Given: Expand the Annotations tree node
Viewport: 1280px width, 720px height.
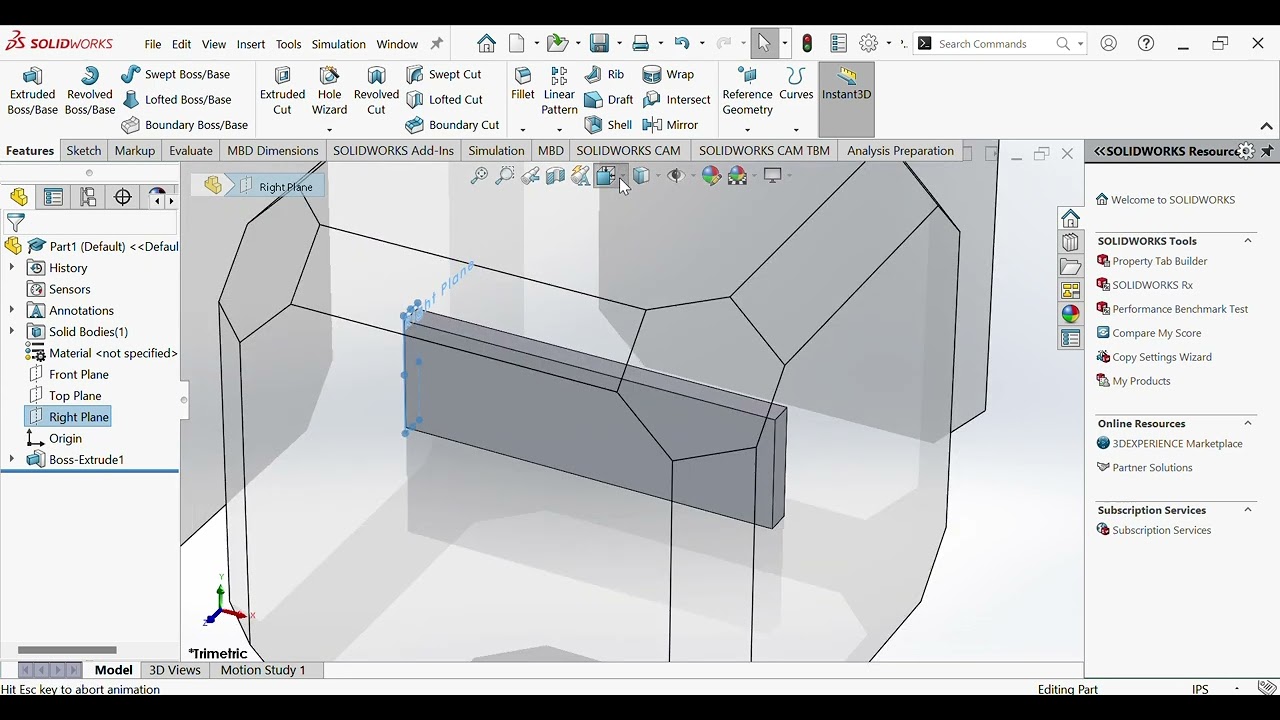Looking at the screenshot, I should [12, 310].
